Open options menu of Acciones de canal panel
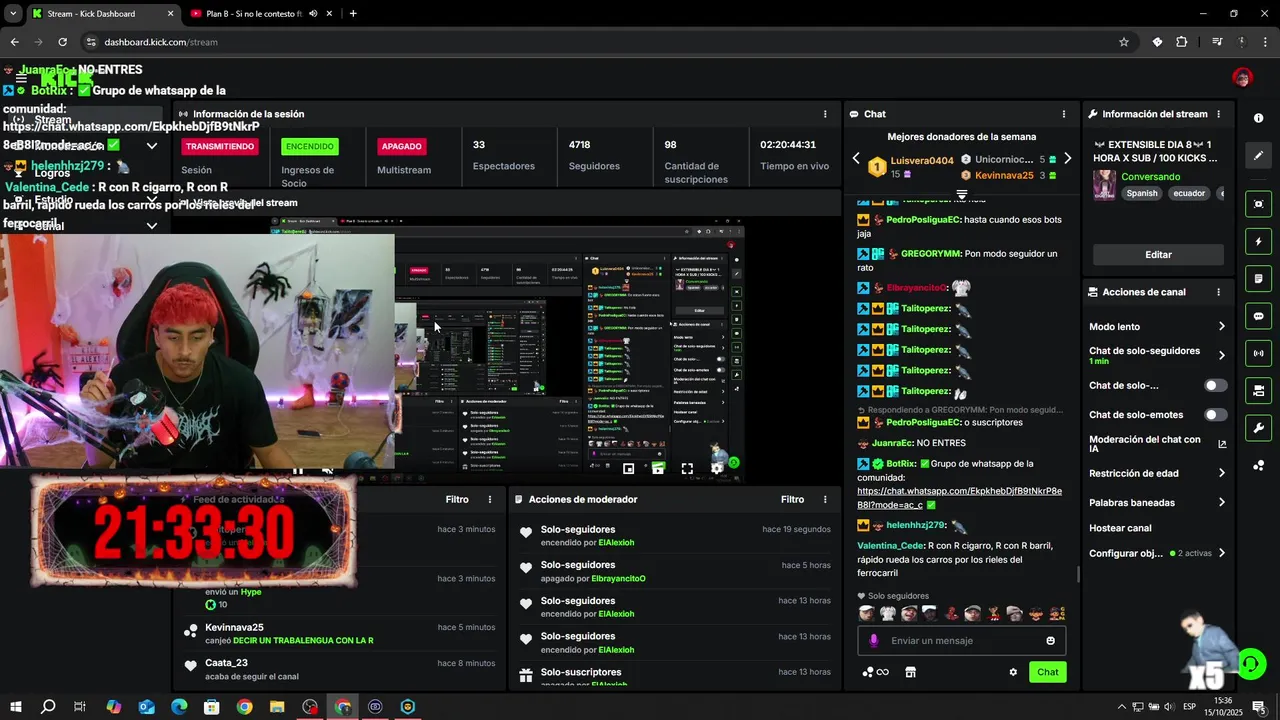 [1218, 292]
